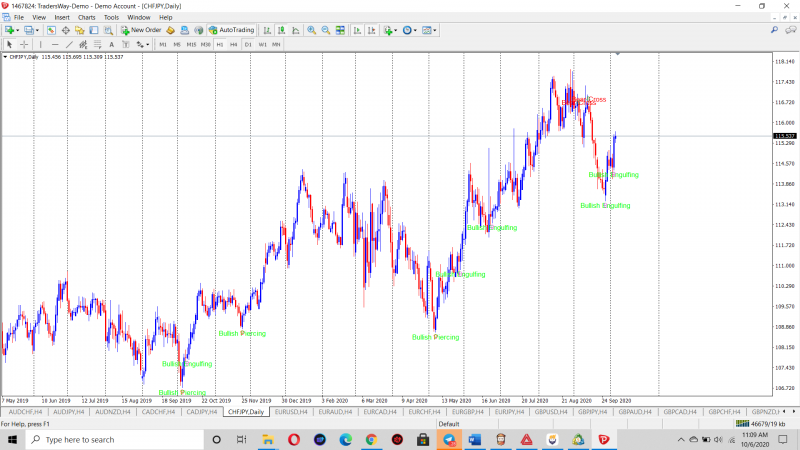Click the Zoom In magnifier icon
This screenshot has width=800, height=450.
(x=311, y=30)
